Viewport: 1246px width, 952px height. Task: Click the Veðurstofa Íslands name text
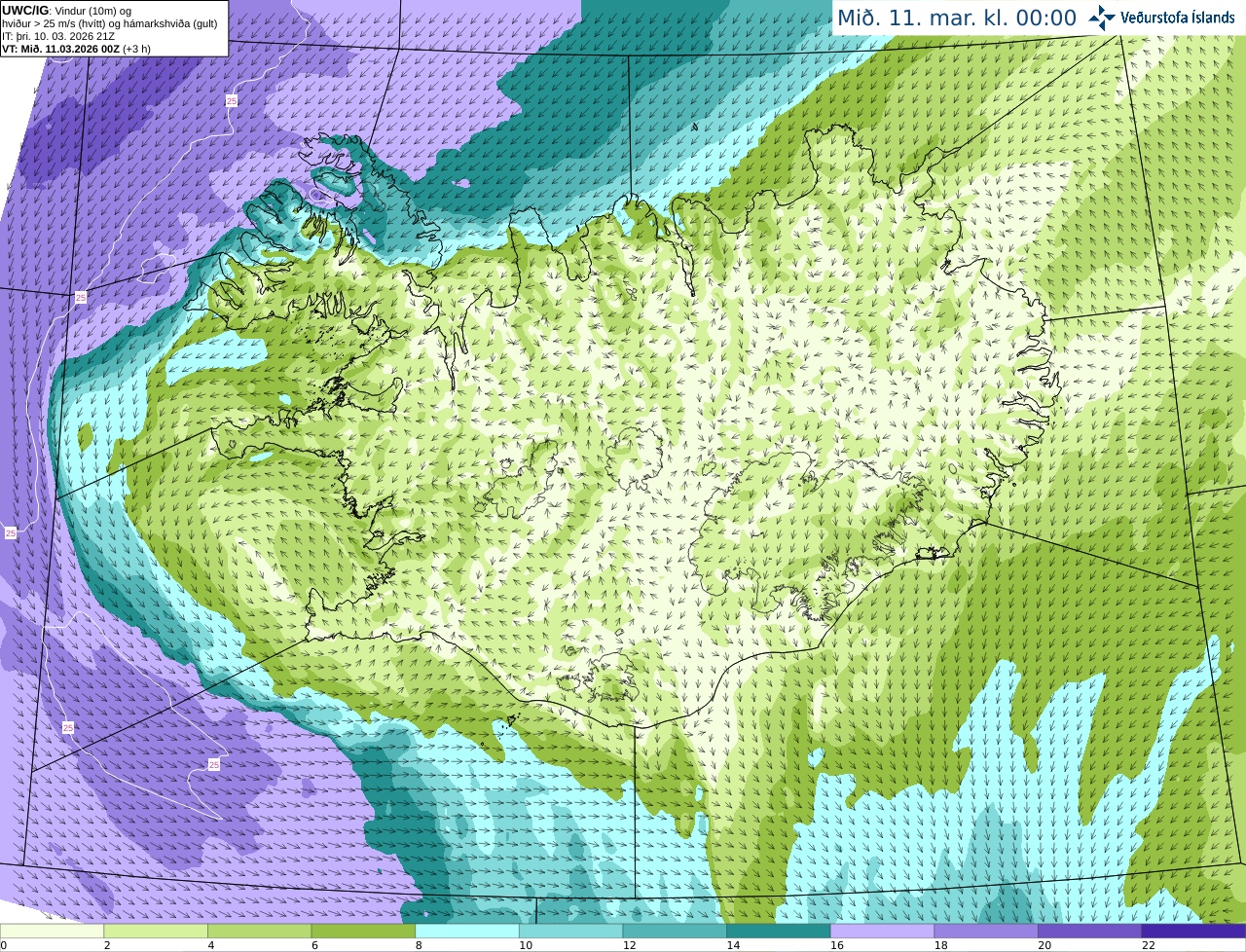(1178, 18)
